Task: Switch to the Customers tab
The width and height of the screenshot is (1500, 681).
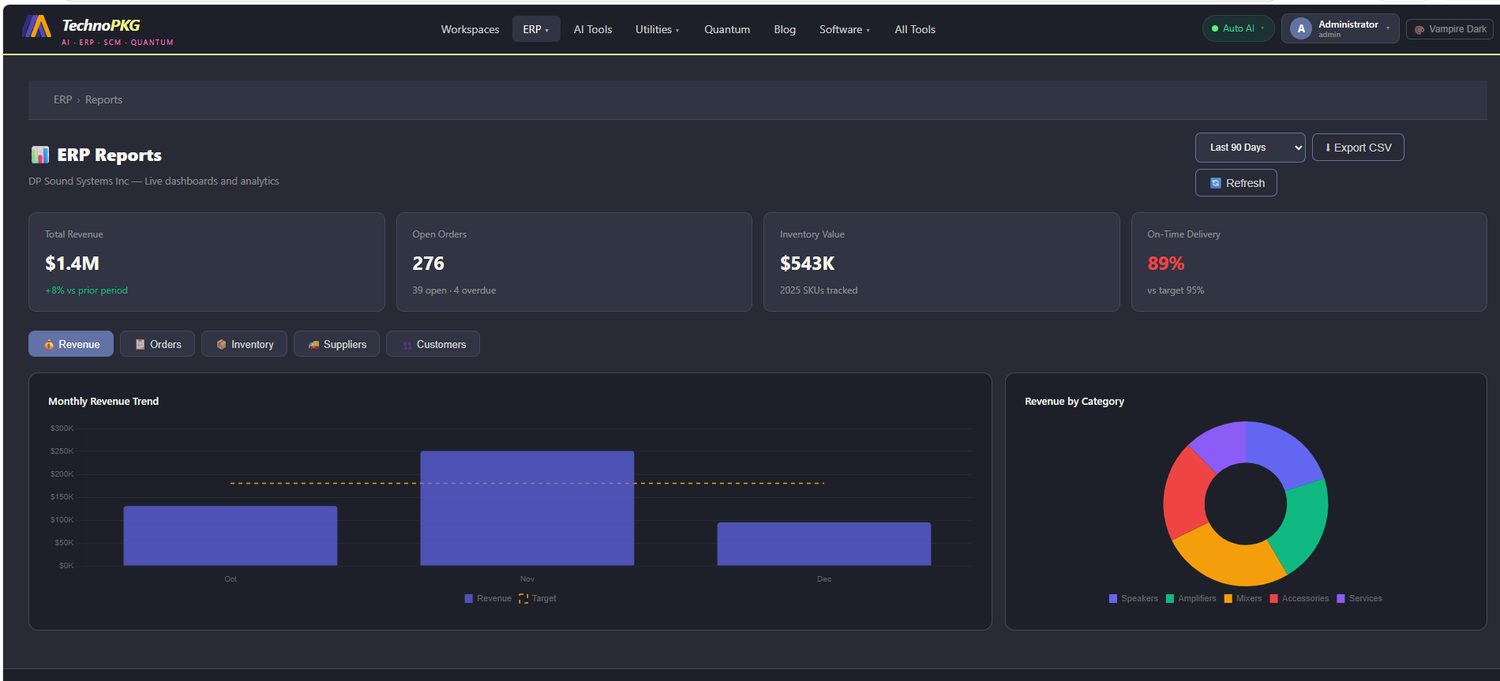Action: click(433, 344)
